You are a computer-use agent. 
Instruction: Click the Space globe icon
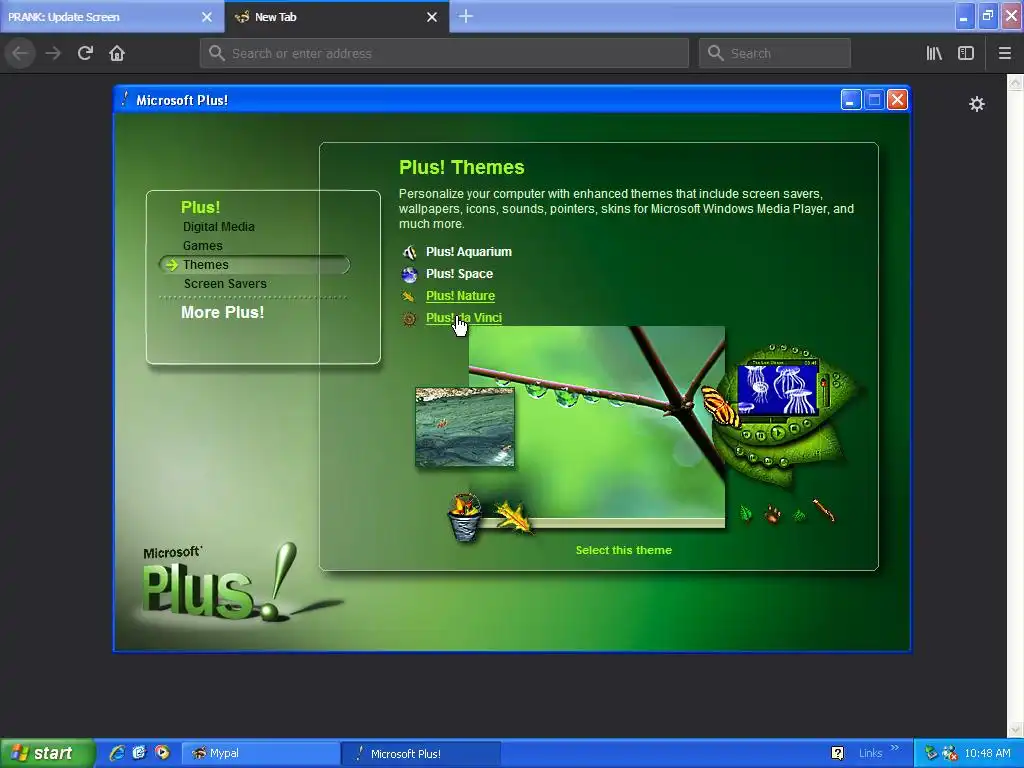click(409, 274)
